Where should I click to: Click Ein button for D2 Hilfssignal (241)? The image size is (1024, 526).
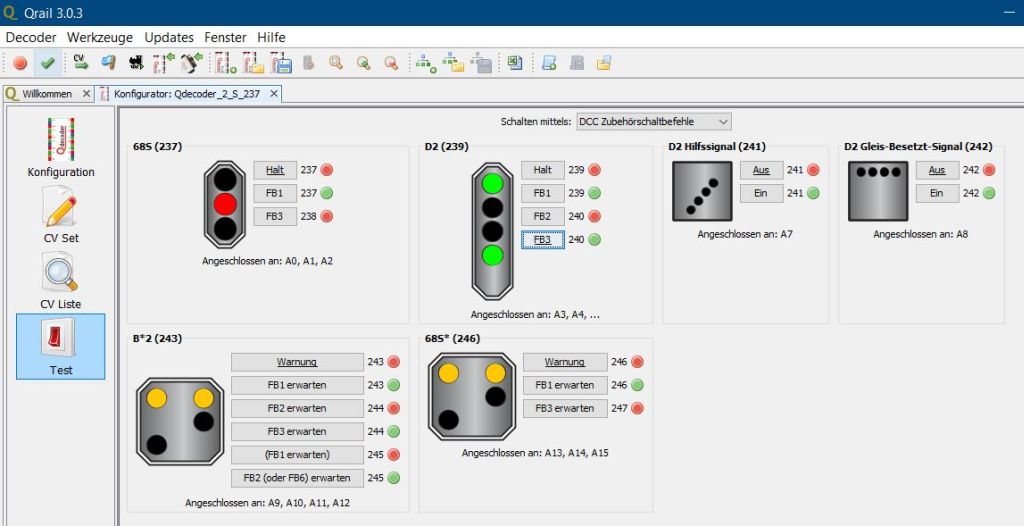pos(761,193)
